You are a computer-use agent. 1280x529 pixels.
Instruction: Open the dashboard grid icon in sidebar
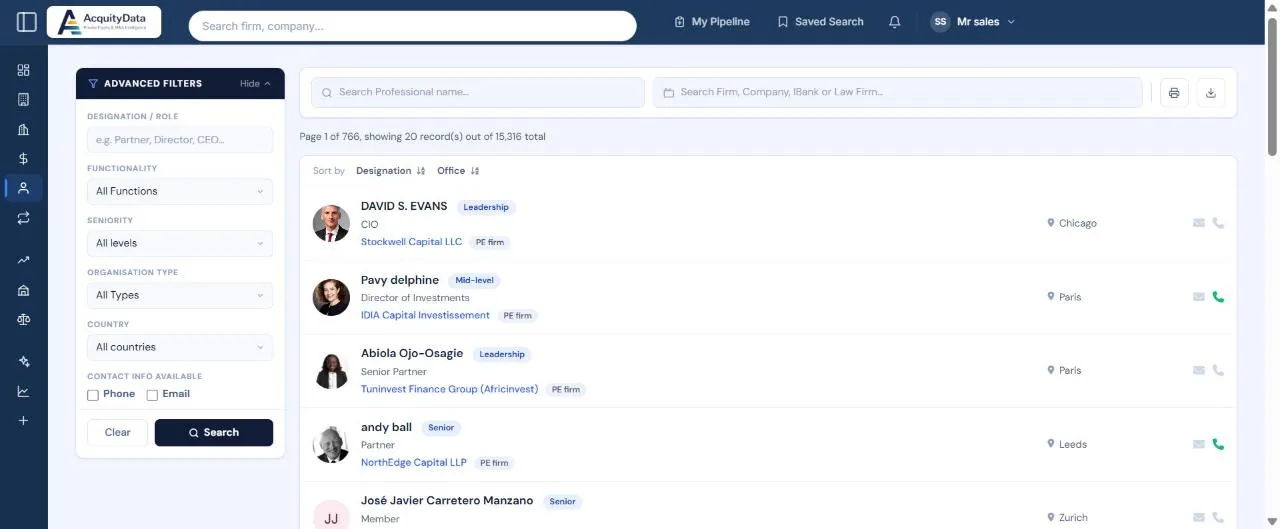pos(24,70)
